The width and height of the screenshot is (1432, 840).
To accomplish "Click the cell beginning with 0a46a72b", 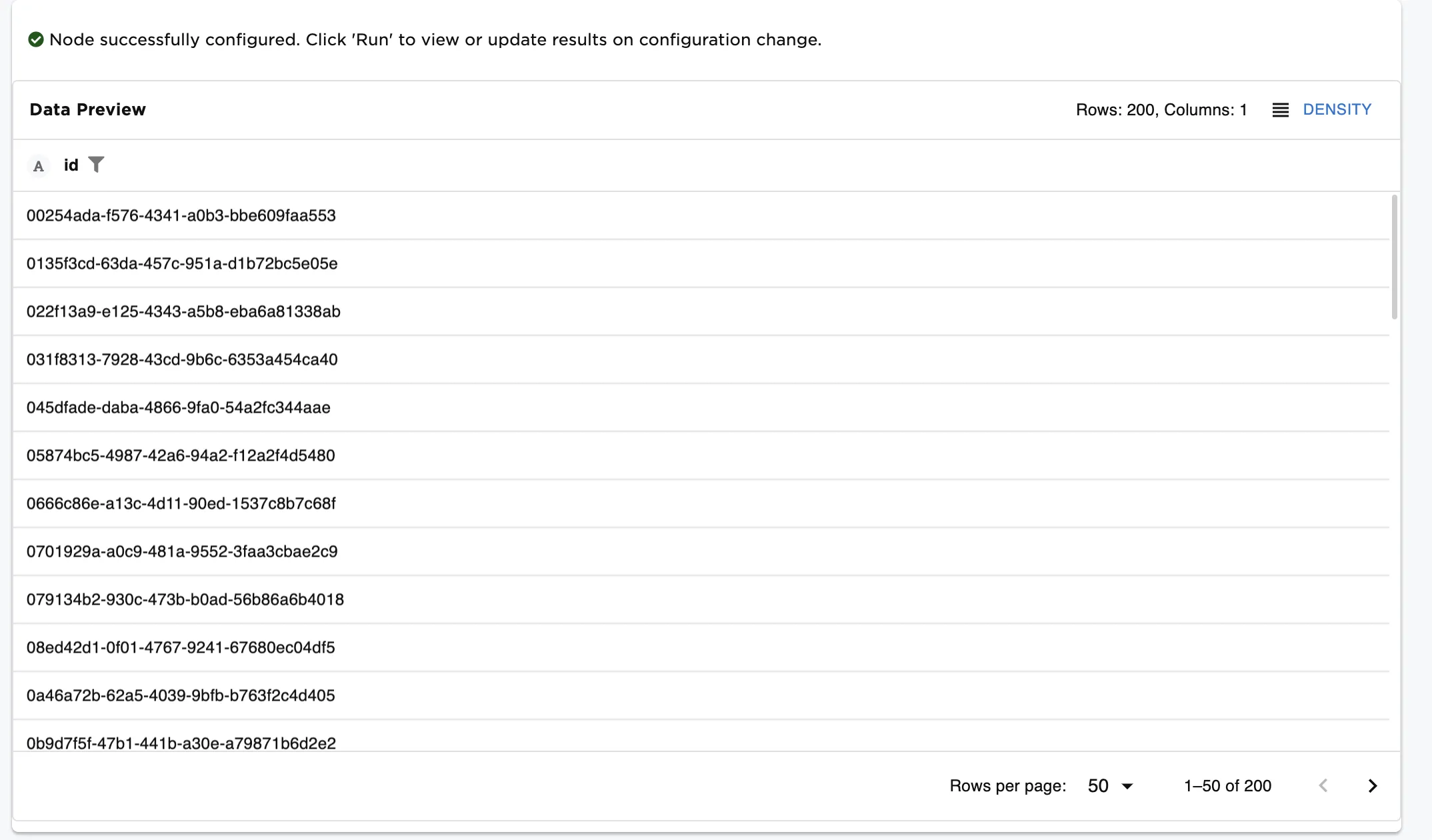I will pos(181,695).
